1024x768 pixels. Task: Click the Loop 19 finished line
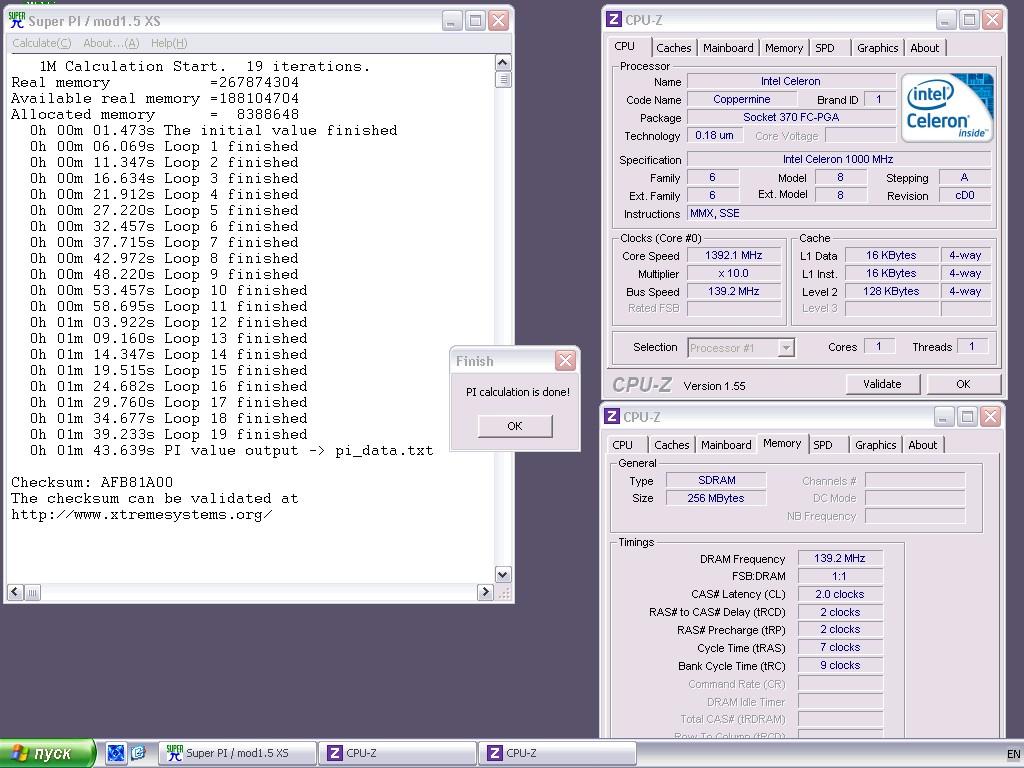(168, 435)
